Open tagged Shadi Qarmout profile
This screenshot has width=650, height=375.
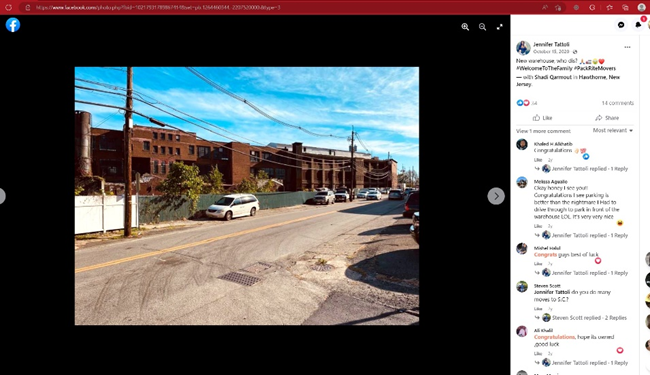(553, 77)
